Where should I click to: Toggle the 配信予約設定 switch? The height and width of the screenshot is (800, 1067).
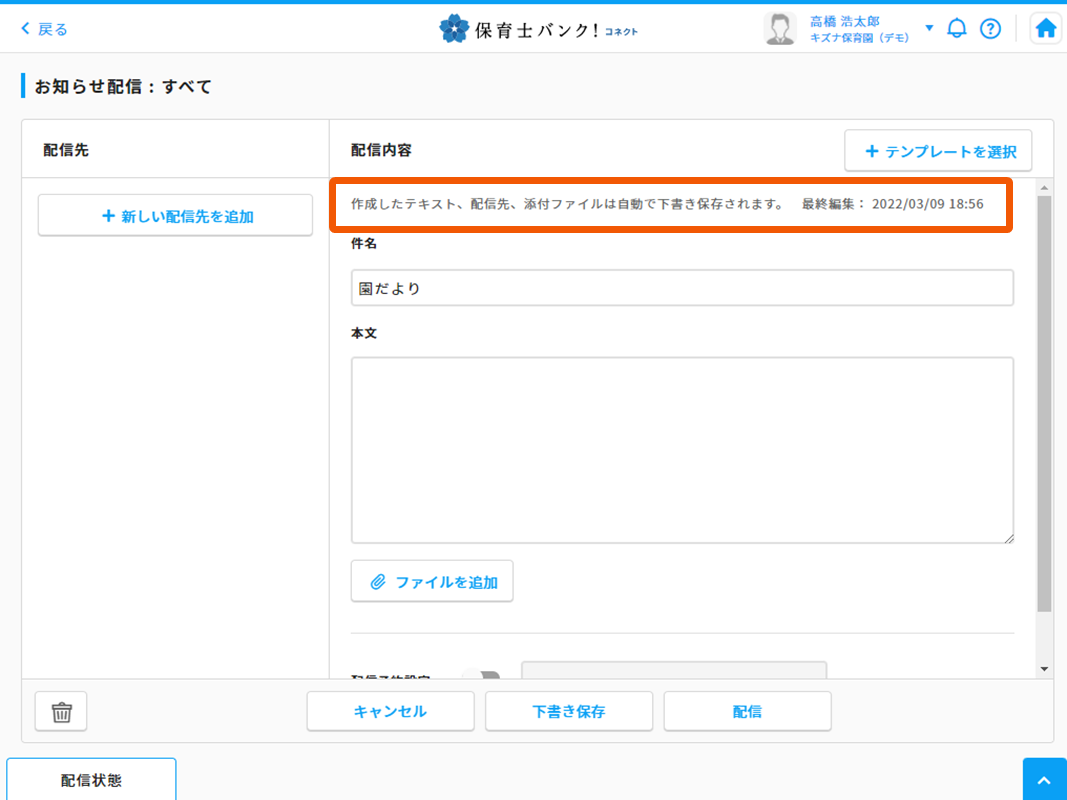[x=482, y=676]
